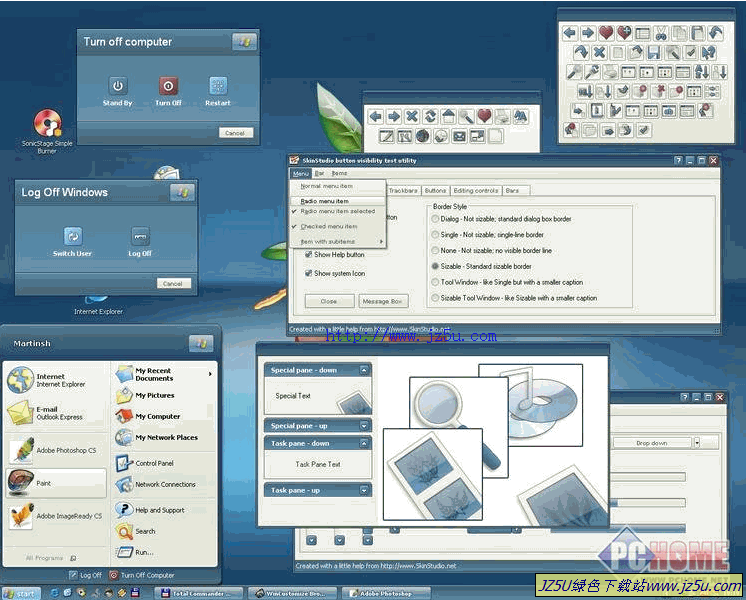This screenshot has height=600, width=746.
Task: Launch Adobe ImageReady CS from the start menu
Action: click(x=56, y=516)
